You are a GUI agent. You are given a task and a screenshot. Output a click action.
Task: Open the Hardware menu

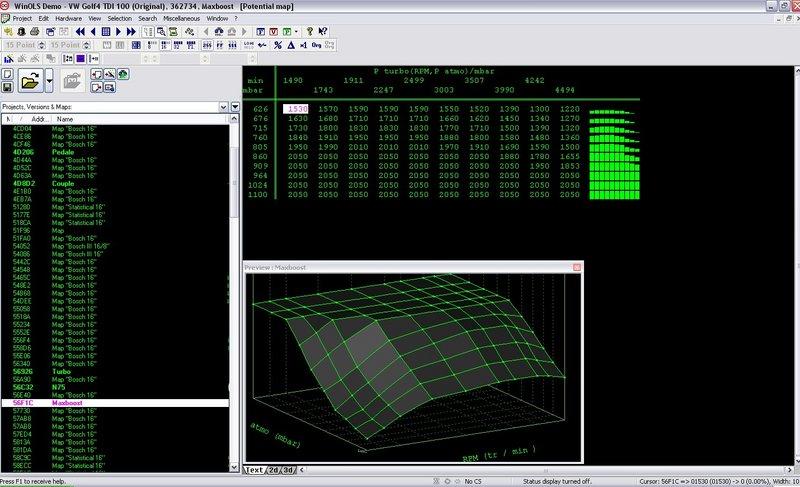[68, 18]
